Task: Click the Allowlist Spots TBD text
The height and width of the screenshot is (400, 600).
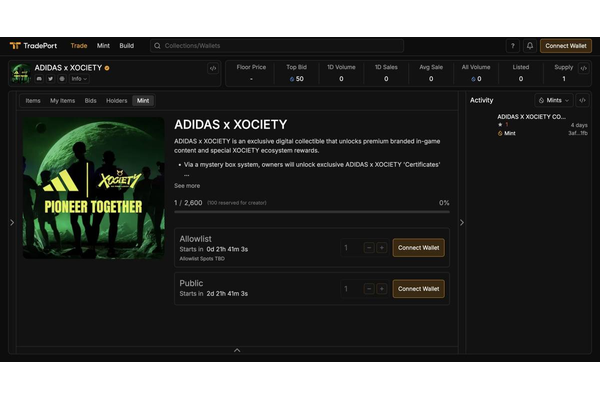Action: tap(202, 259)
